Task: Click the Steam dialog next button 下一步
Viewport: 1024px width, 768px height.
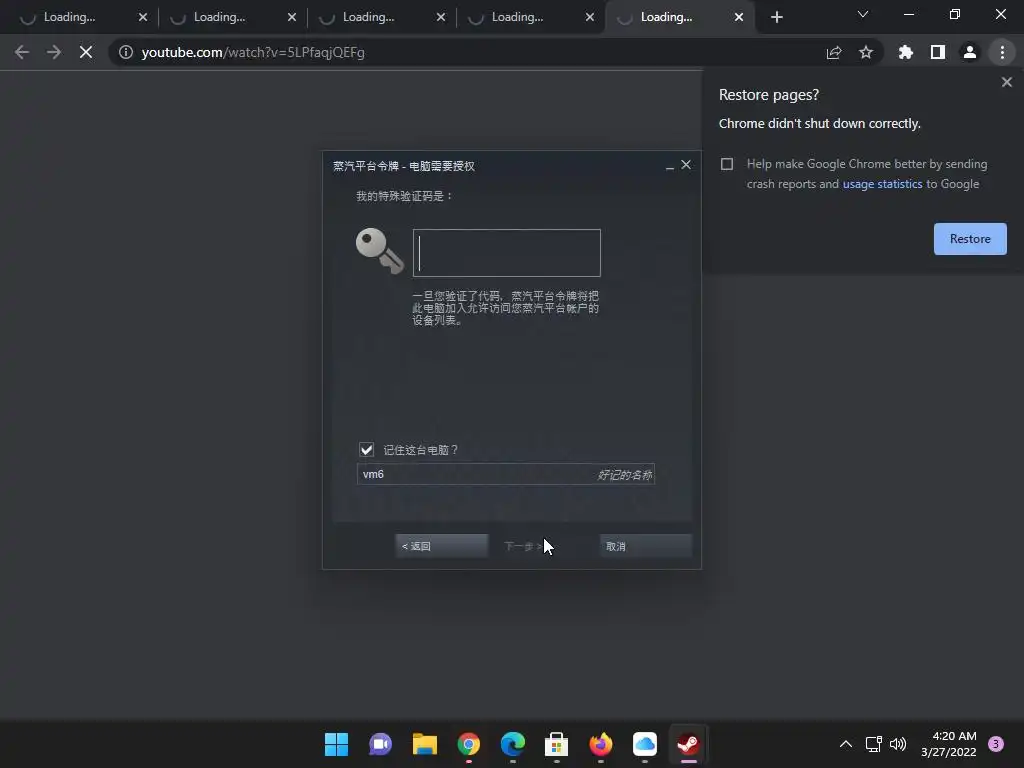Action: [524, 546]
